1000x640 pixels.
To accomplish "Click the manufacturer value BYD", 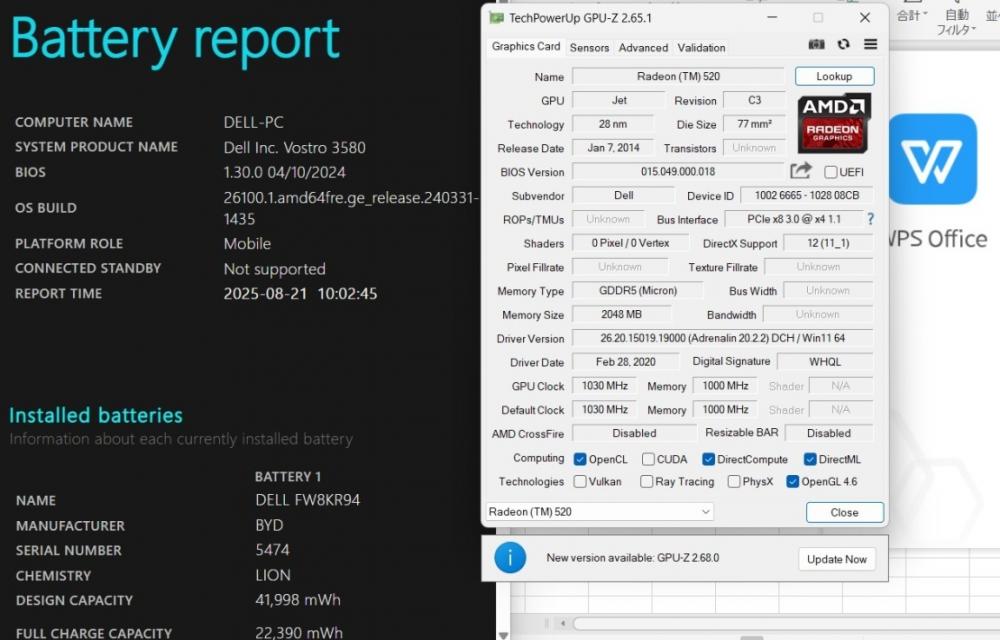I will tap(269, 525).
